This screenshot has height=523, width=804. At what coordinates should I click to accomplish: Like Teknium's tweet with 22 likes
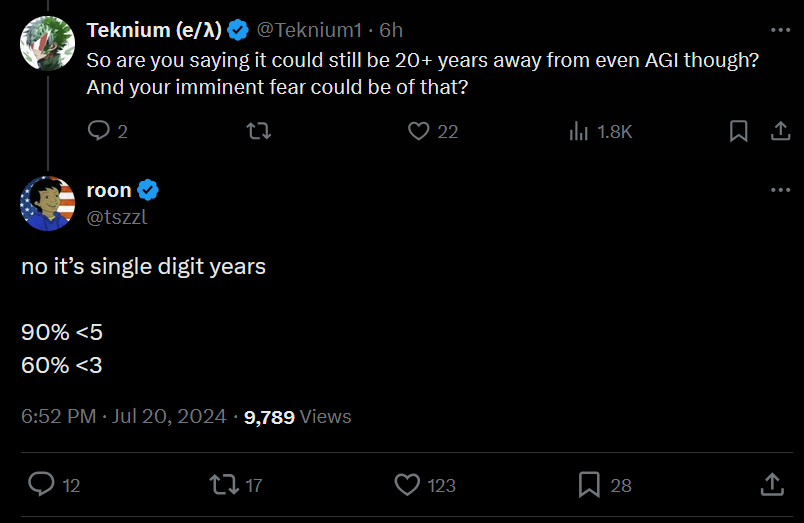pyautogui.click(x=418, y=131)
